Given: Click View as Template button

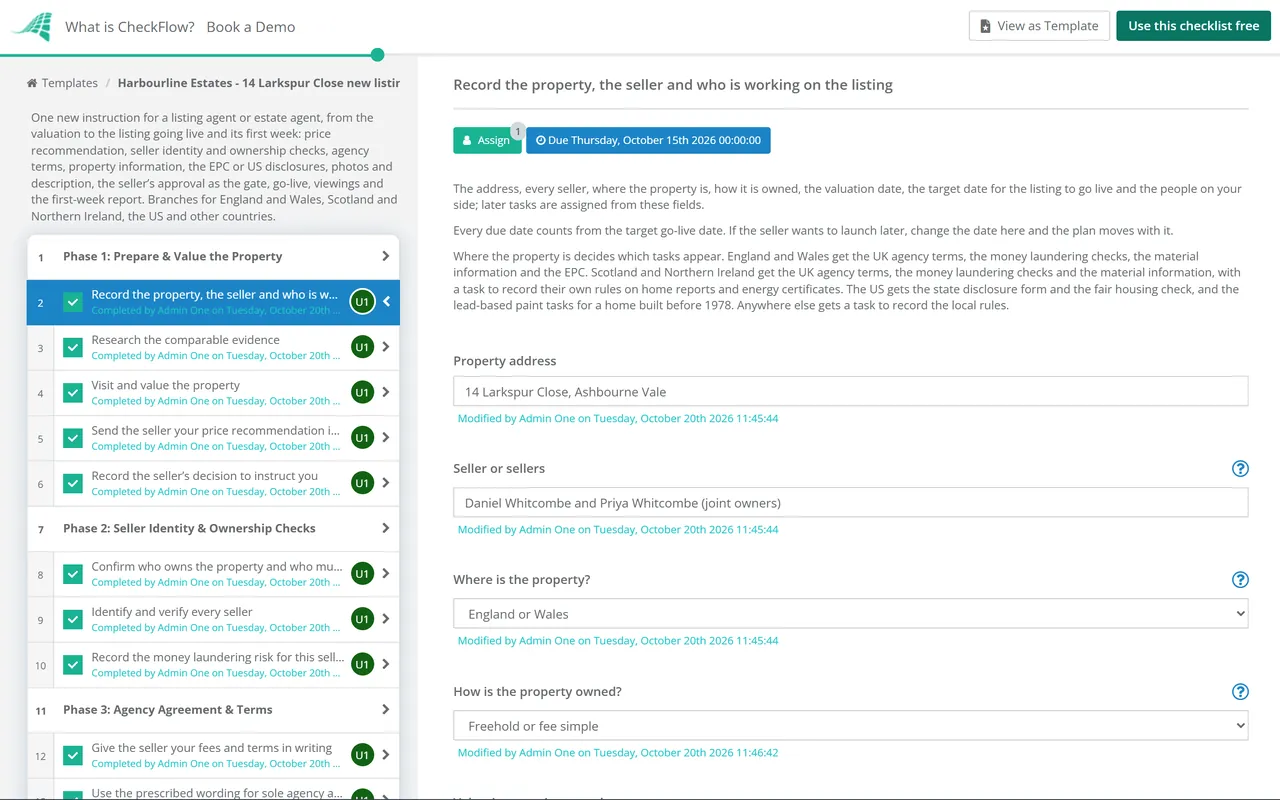Looking at the screenshot, I should 1039,26.
